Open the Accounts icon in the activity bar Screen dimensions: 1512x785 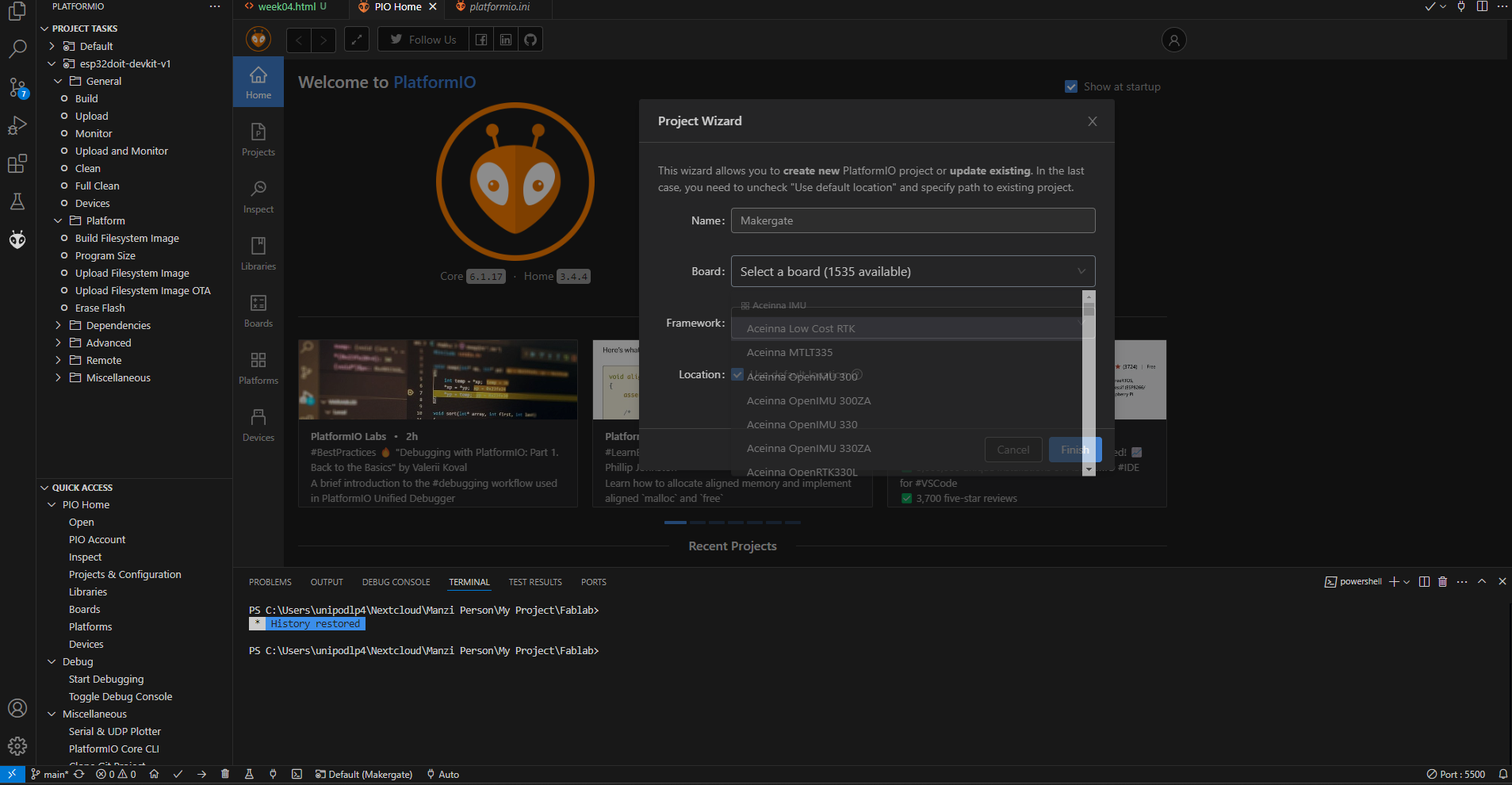click(x=17, y=708)
